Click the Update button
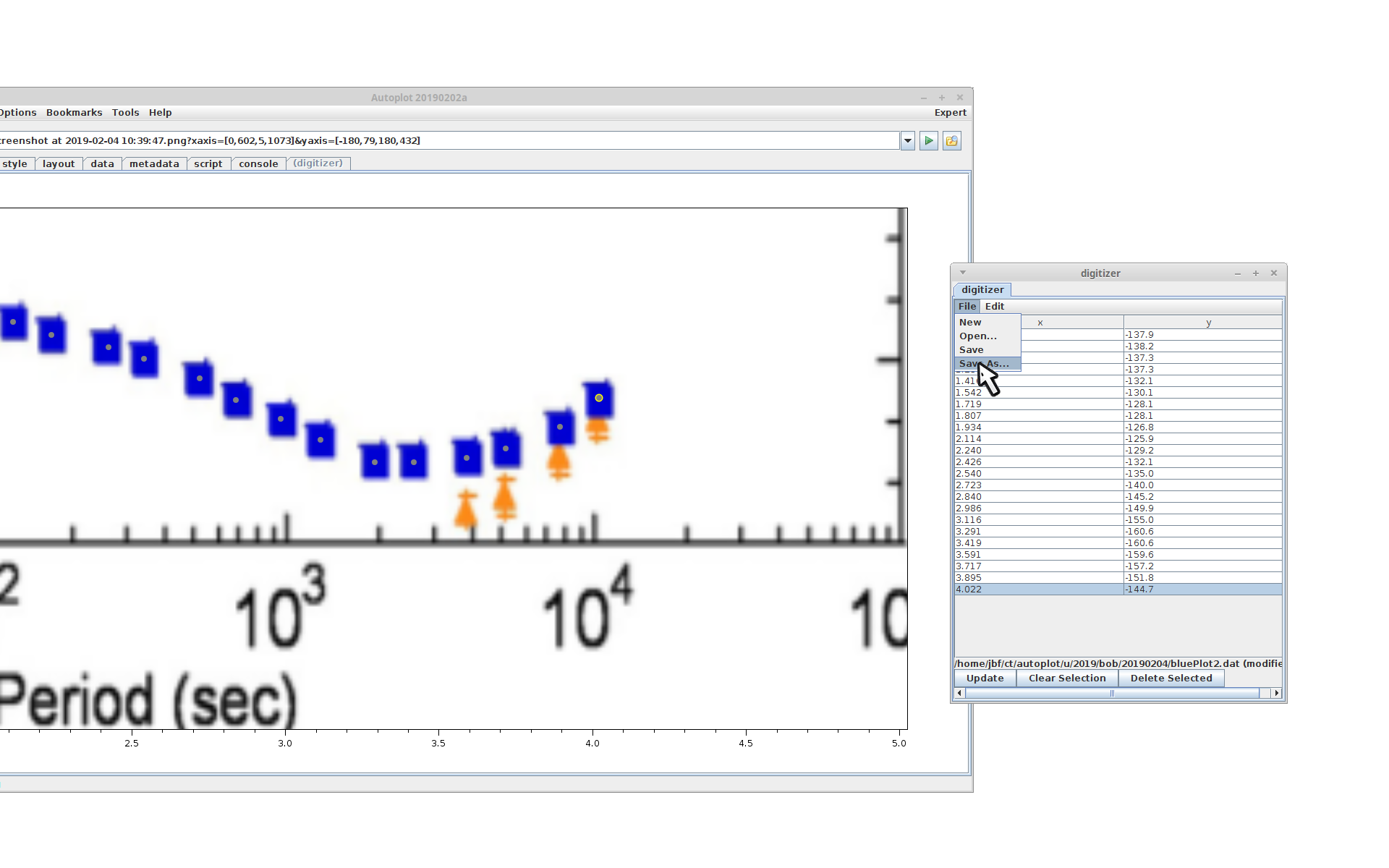 985,678
